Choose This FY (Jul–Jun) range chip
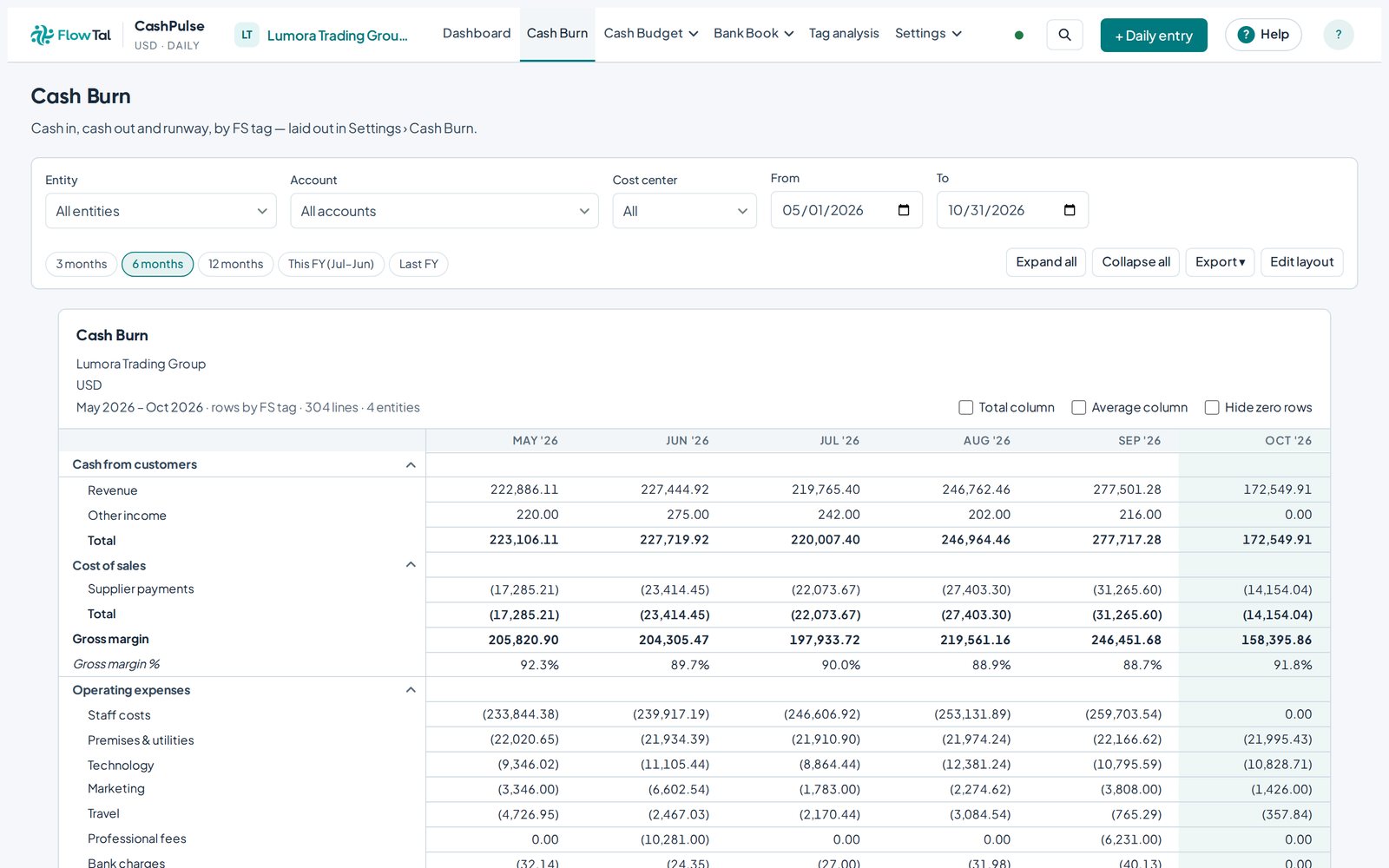Viewport: 1389px width, 868px height. coord(331,264)
